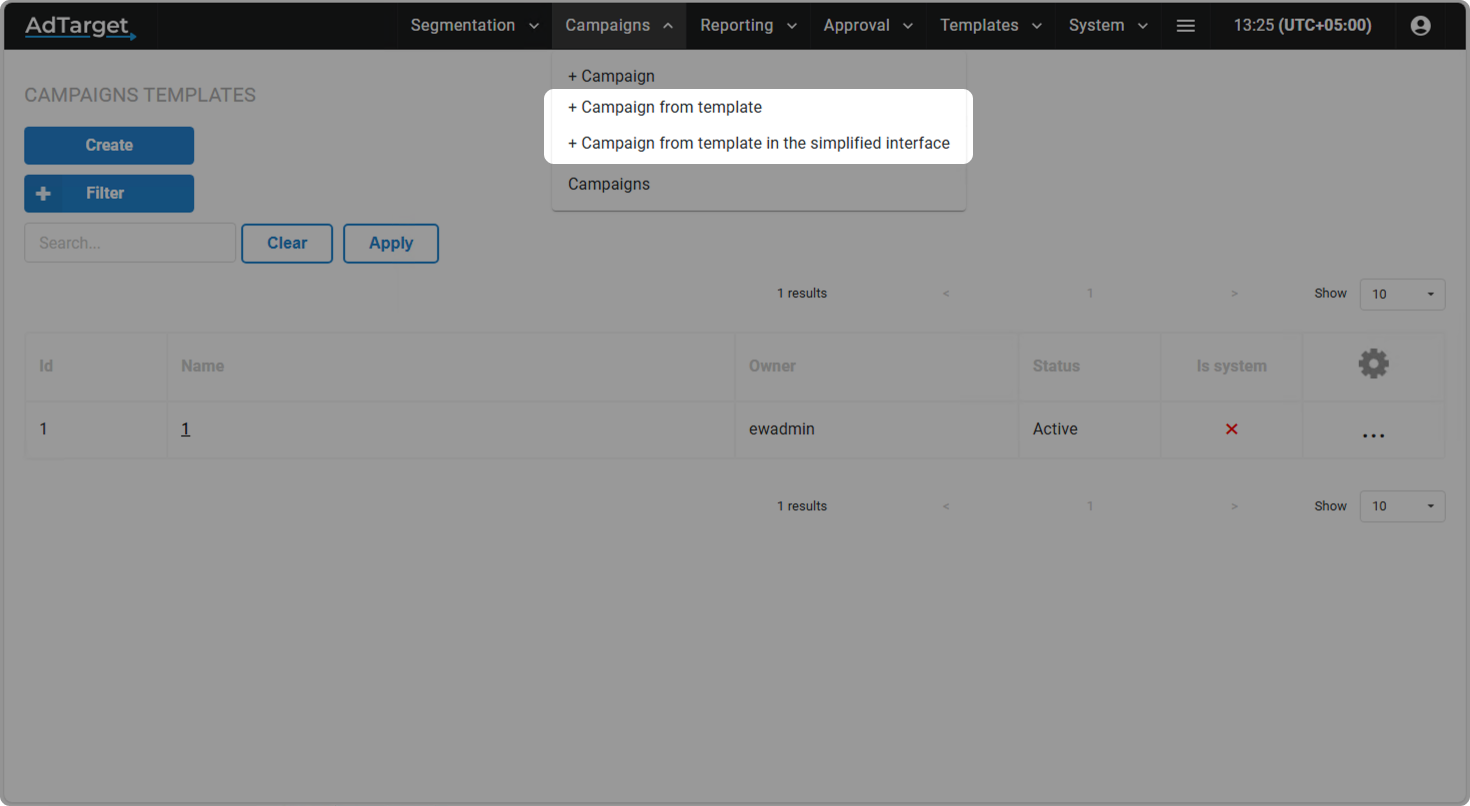Expand the Segmentation menu
The image size is (1470, 806).
point(475,26)
